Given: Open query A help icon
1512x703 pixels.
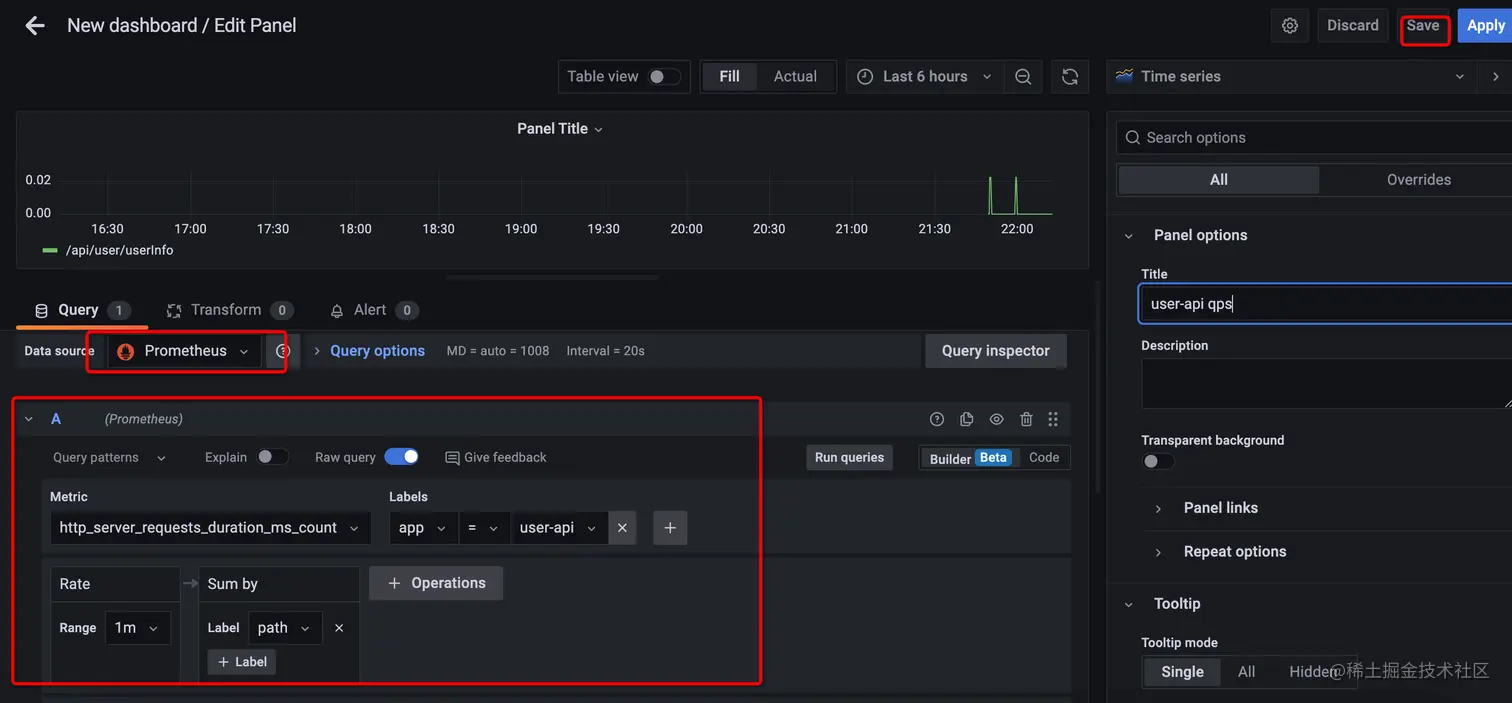Looking at the screenshot, I should 937,419.
